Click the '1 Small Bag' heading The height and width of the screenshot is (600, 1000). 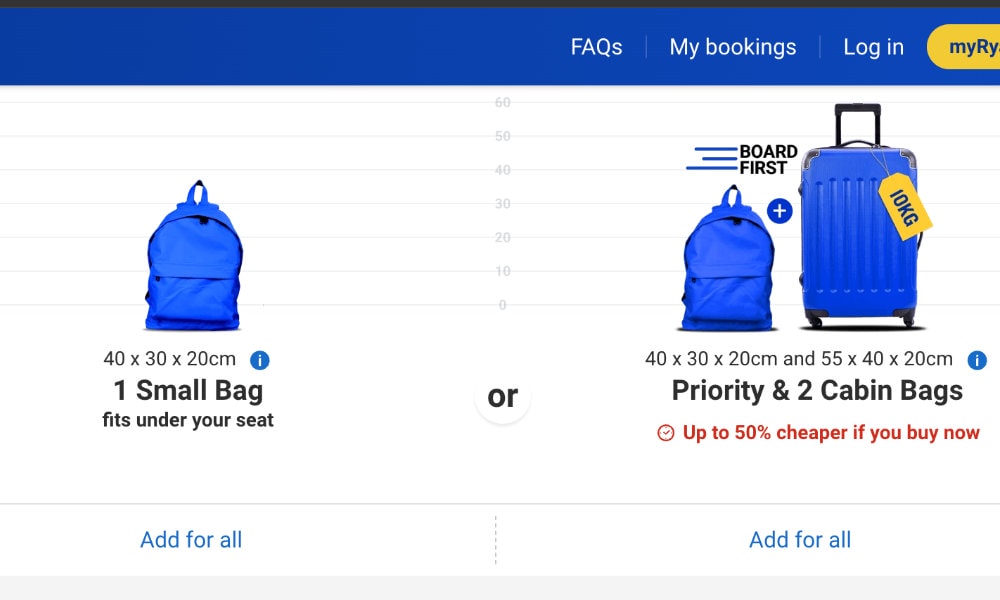coord(188,391)
